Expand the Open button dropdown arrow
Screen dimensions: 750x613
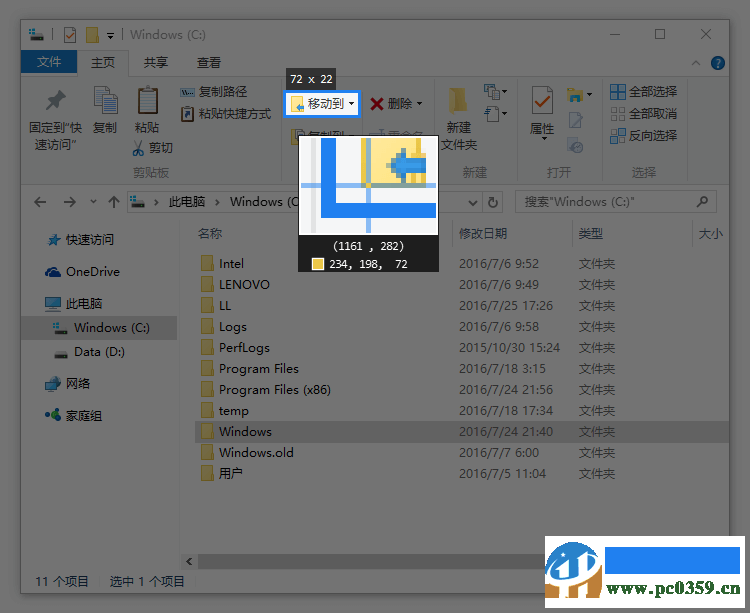point(589,94)
